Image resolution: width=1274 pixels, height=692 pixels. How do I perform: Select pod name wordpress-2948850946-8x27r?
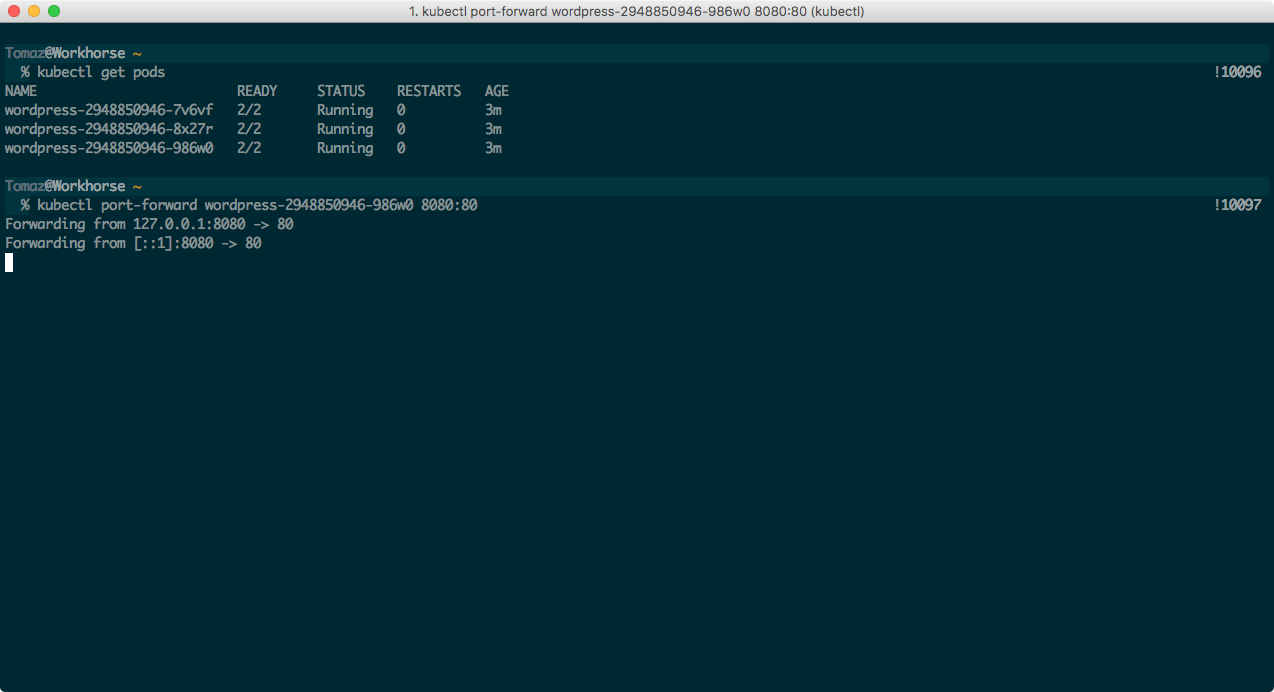point(109,129)
